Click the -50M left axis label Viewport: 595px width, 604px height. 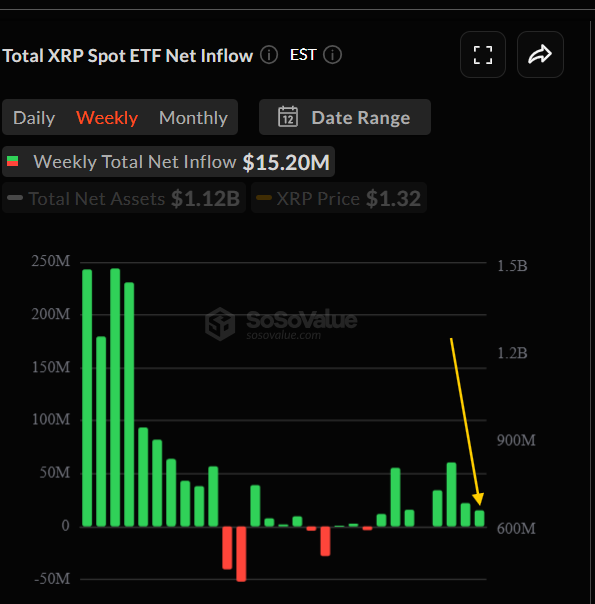point(52,579)
